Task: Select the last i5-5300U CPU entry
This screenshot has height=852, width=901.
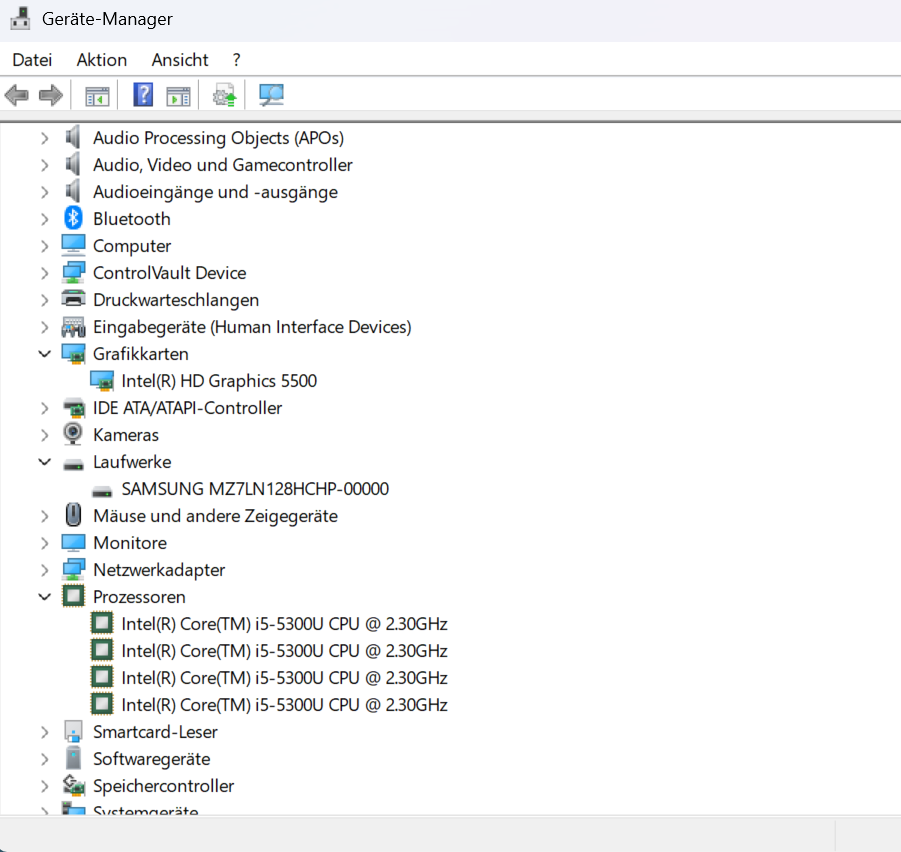Action: pos(284,705)
